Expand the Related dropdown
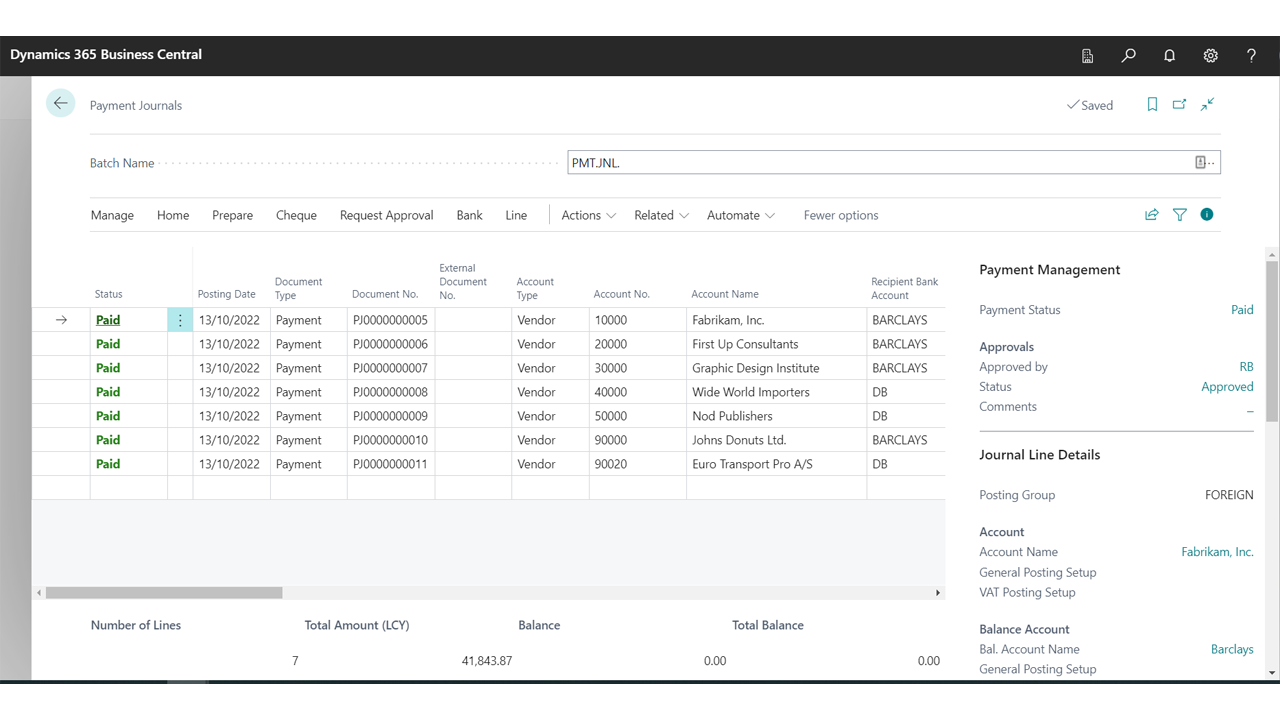 (x=662, y=215)
